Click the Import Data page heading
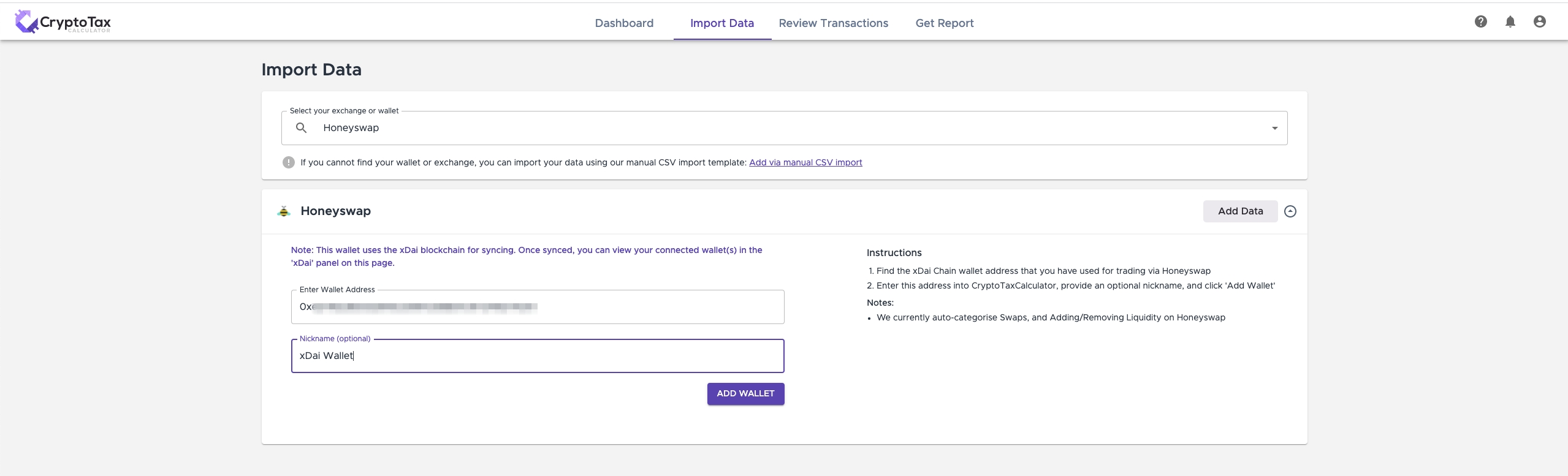The height and width of the screenshot is (476, 1568). point(311,70)
